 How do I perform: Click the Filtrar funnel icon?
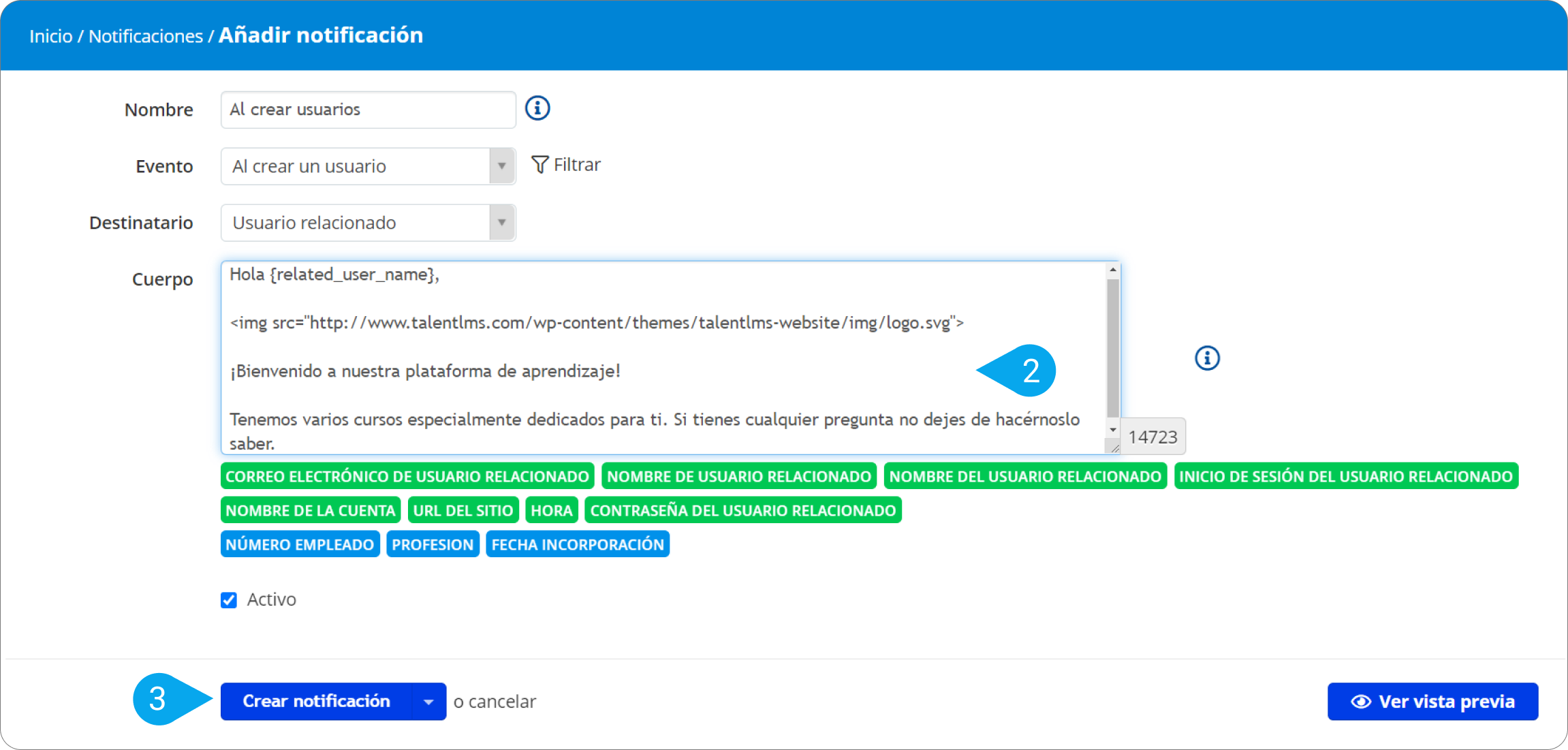(539, 165)
